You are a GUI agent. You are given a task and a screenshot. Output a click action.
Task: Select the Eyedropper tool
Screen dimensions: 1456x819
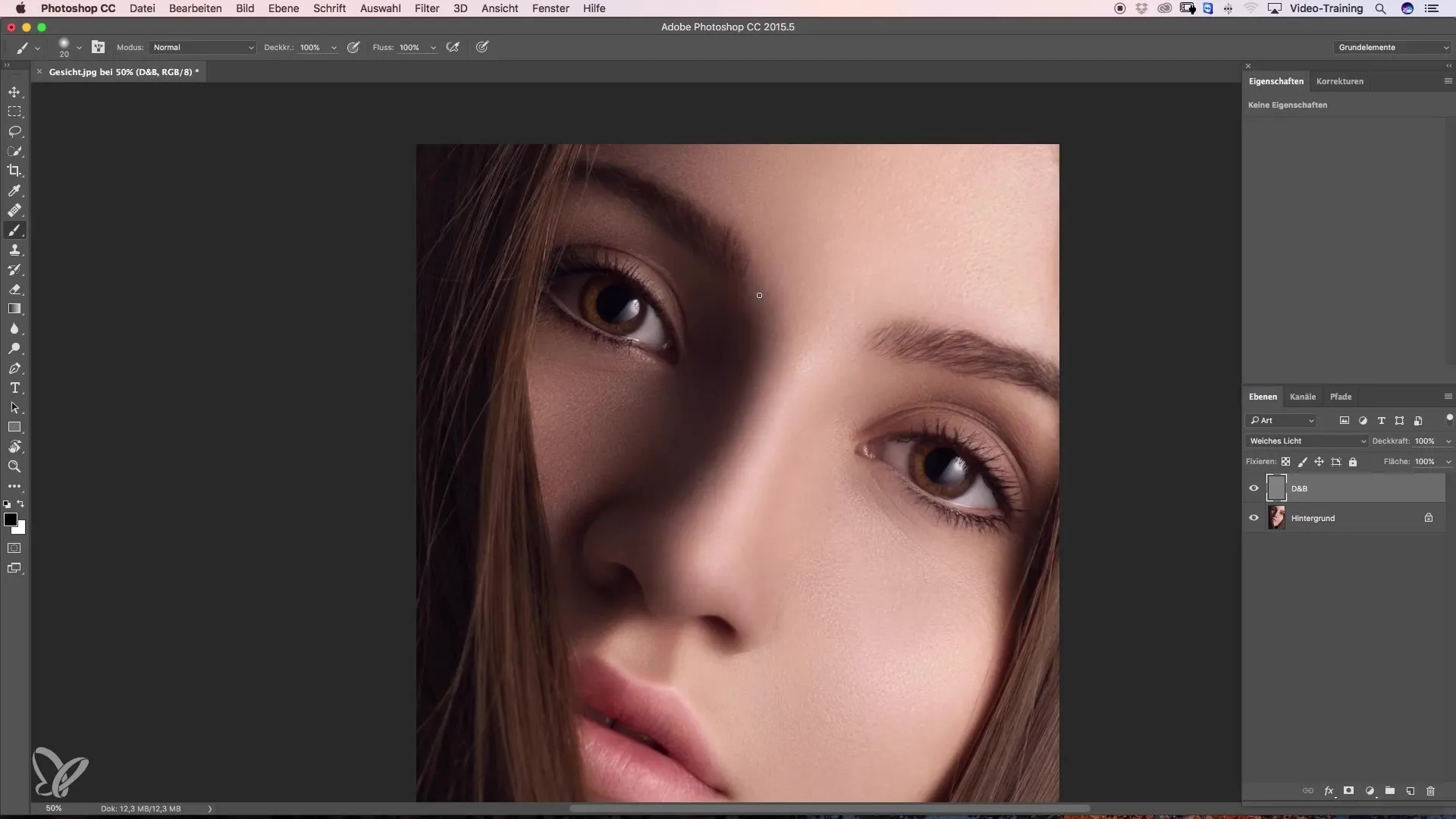pyautogui.click(x=14, y=190)
